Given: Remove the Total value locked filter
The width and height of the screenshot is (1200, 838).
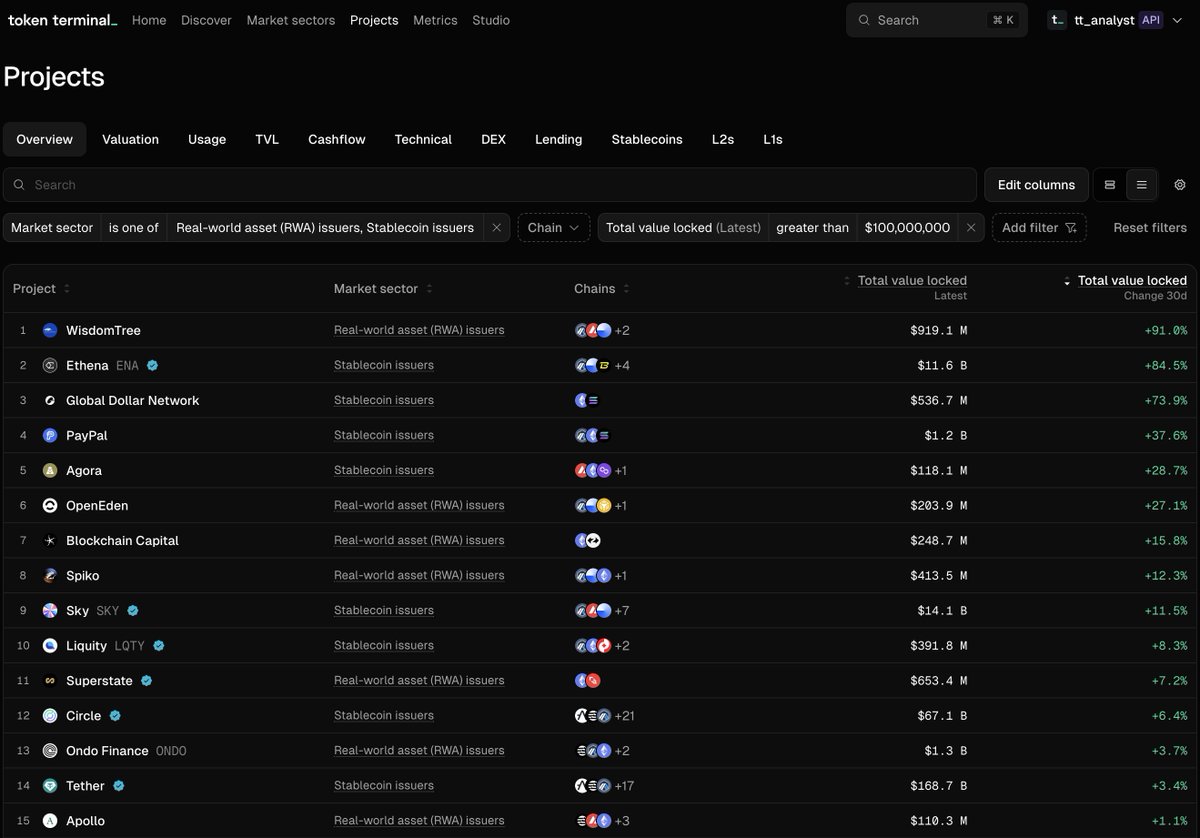Looking at the screenshot, I should click(x=971, y=228).
